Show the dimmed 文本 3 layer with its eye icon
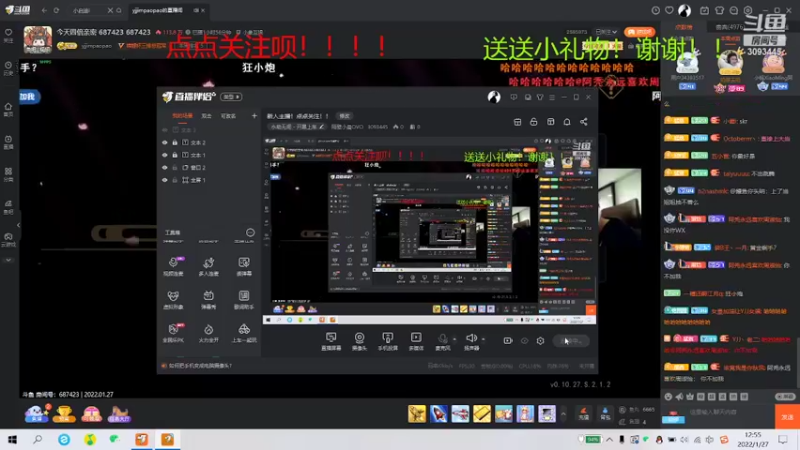The height and width of the screenshot is (450, 800). click(164, 130)
